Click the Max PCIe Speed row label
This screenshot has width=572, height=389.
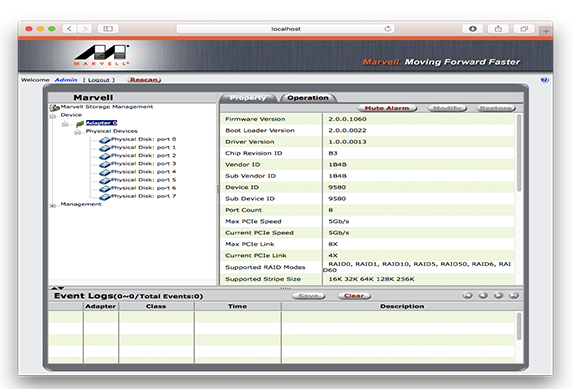coord(253,222)
